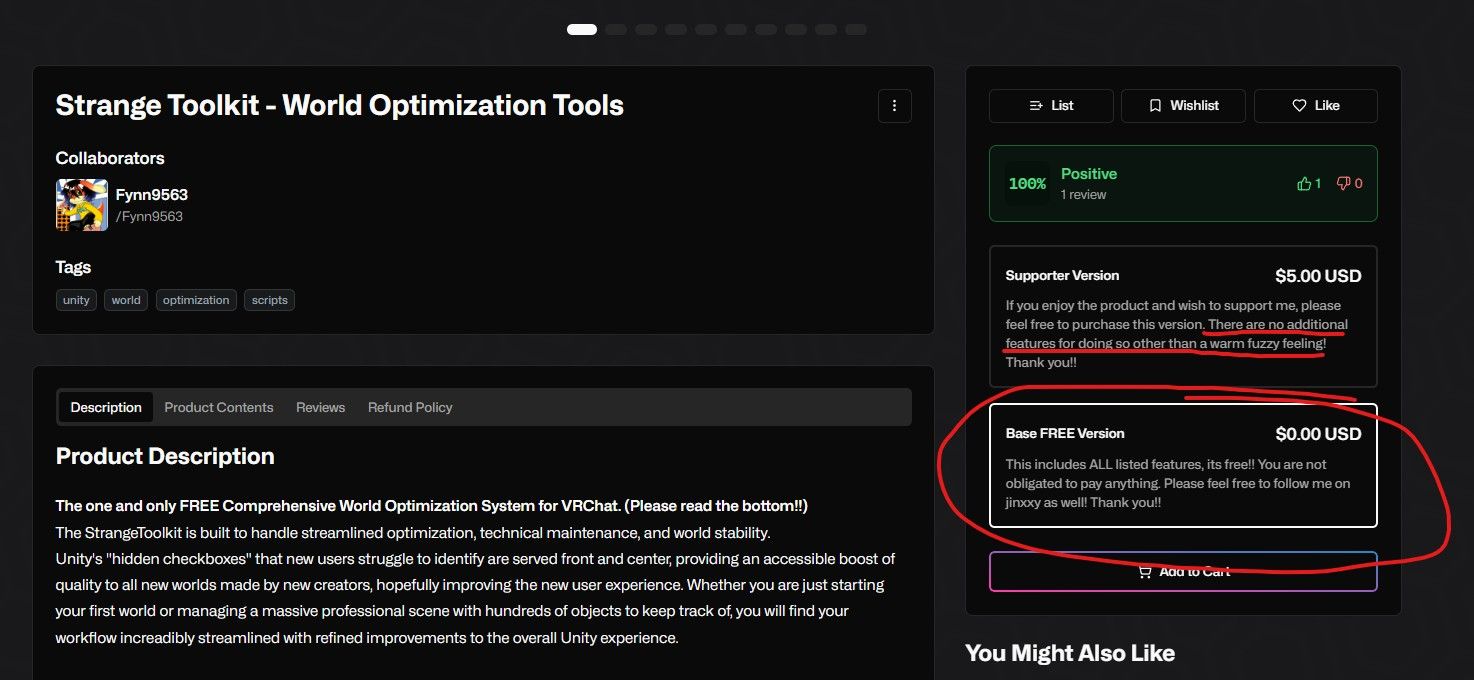Like the product with the heart button
This screenshot has width=1474, height=680.
[x=1316, y=106]
